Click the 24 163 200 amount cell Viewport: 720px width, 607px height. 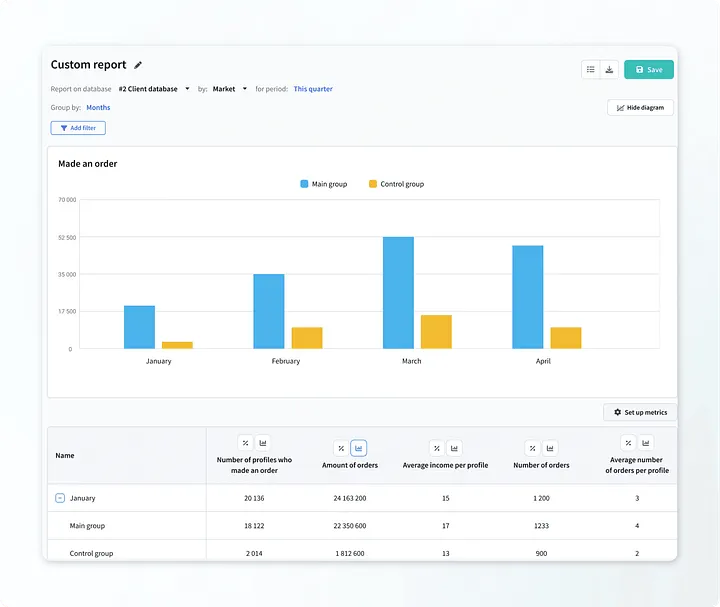pos(350,498)
